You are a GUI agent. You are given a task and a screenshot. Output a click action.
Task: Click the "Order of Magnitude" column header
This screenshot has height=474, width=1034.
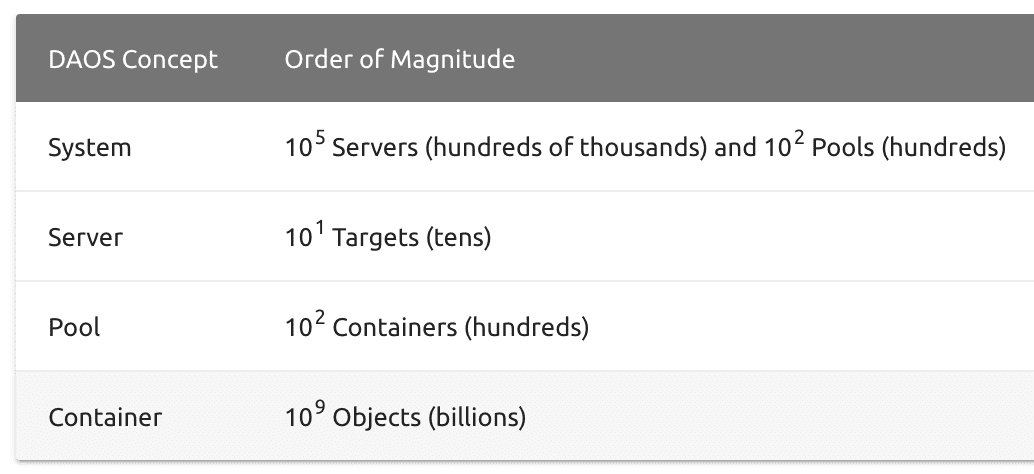[x=400, y=60]
